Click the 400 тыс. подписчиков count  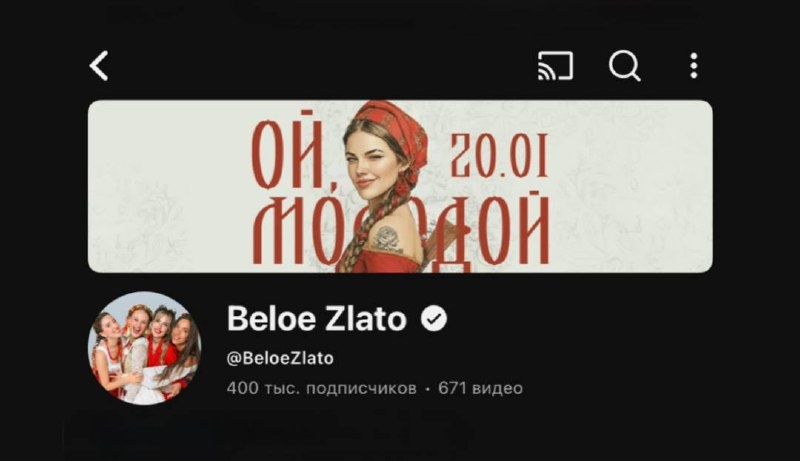click(x=321, y=389)
